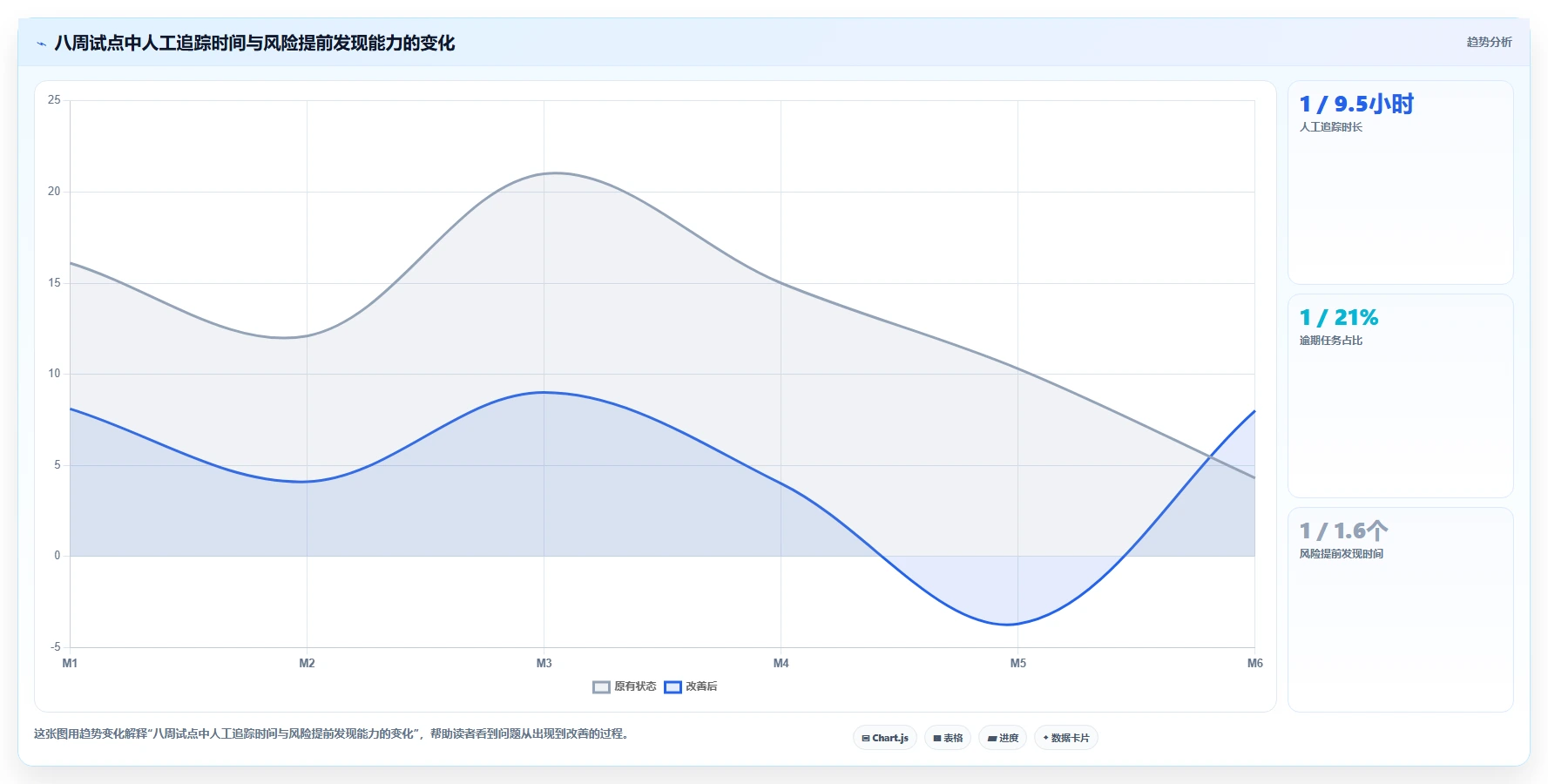Click the -5 y-axis tick label

(56, 647)
